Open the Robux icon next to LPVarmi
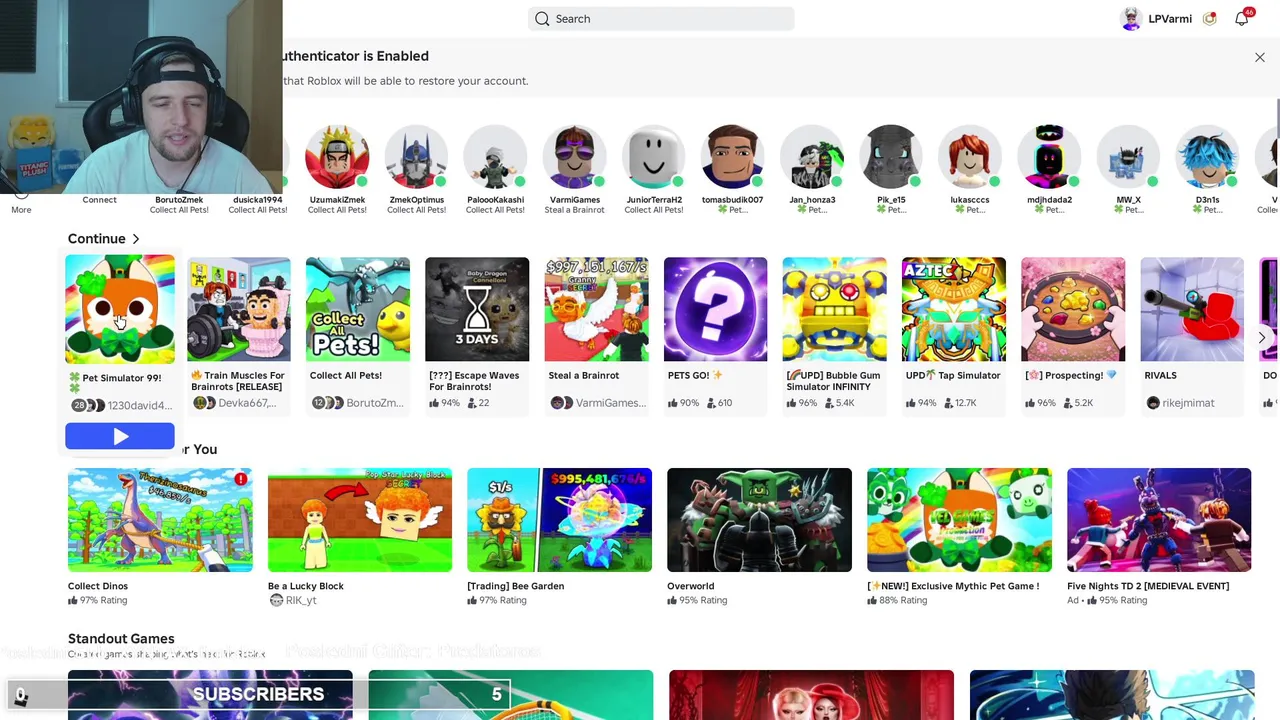This screenshot has height=720, width=1280. pyautogui.click(x=1210, y=18)
